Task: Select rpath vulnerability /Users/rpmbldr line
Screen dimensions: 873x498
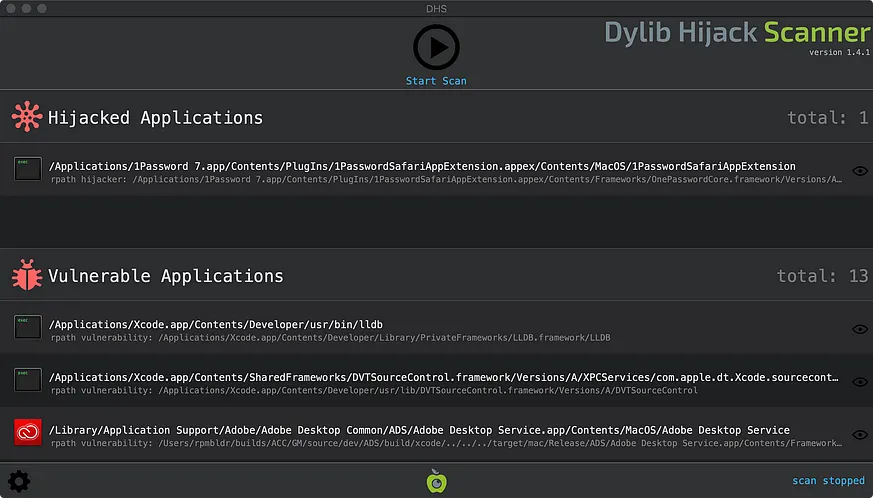Action: 446,443
